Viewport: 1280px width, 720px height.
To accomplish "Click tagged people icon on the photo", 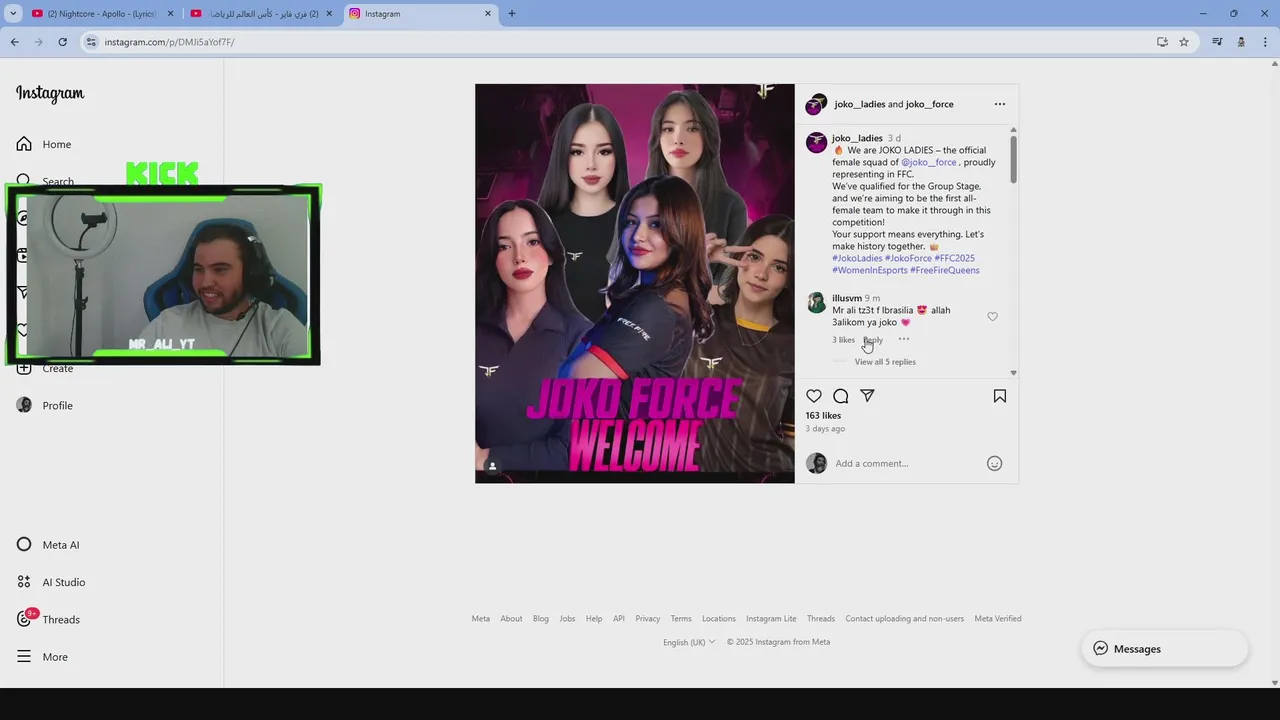I will [x=492, y=466].
